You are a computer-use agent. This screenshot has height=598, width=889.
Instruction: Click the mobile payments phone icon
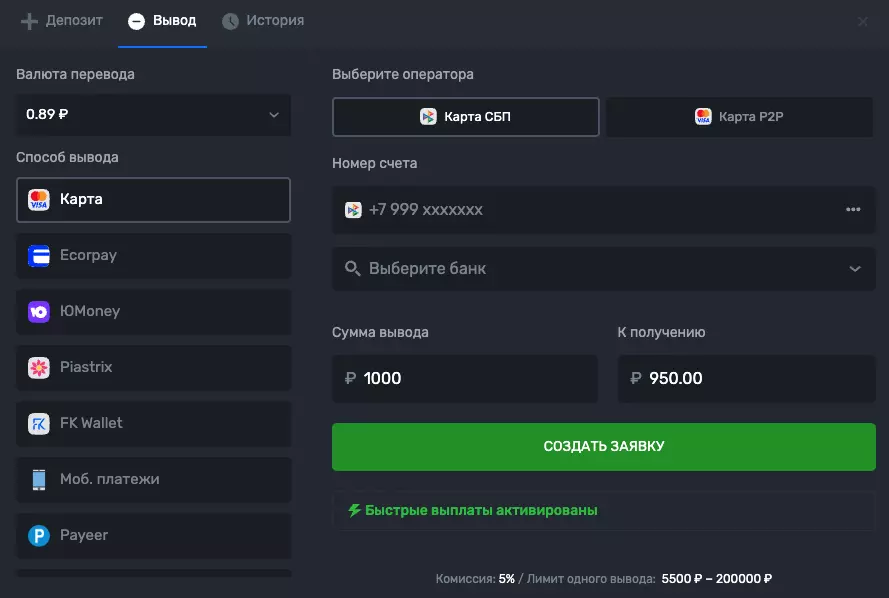click(39, 479)
